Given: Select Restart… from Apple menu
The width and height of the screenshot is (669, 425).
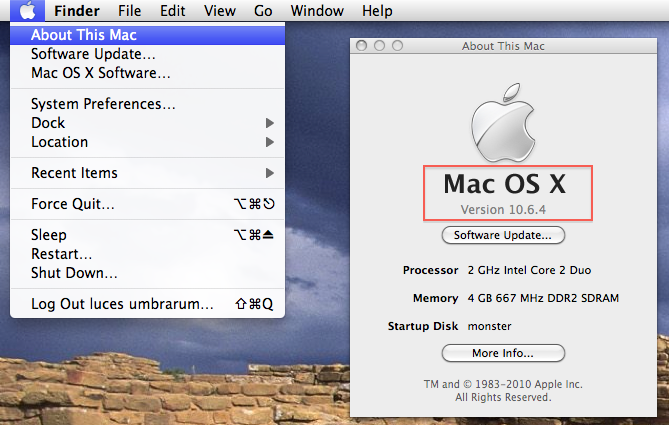Looking at the screenshot, I should tap(147, 254).
